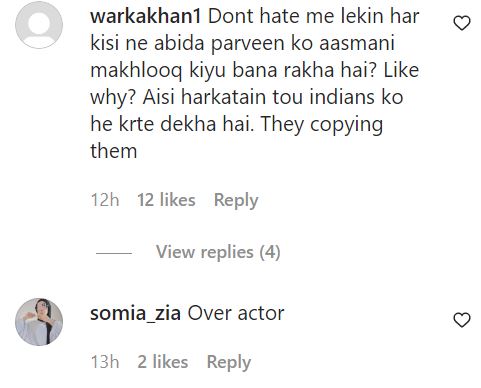Visit the warkakhan1 username link
Screen dimensions: 481x388
pos(146,16)
